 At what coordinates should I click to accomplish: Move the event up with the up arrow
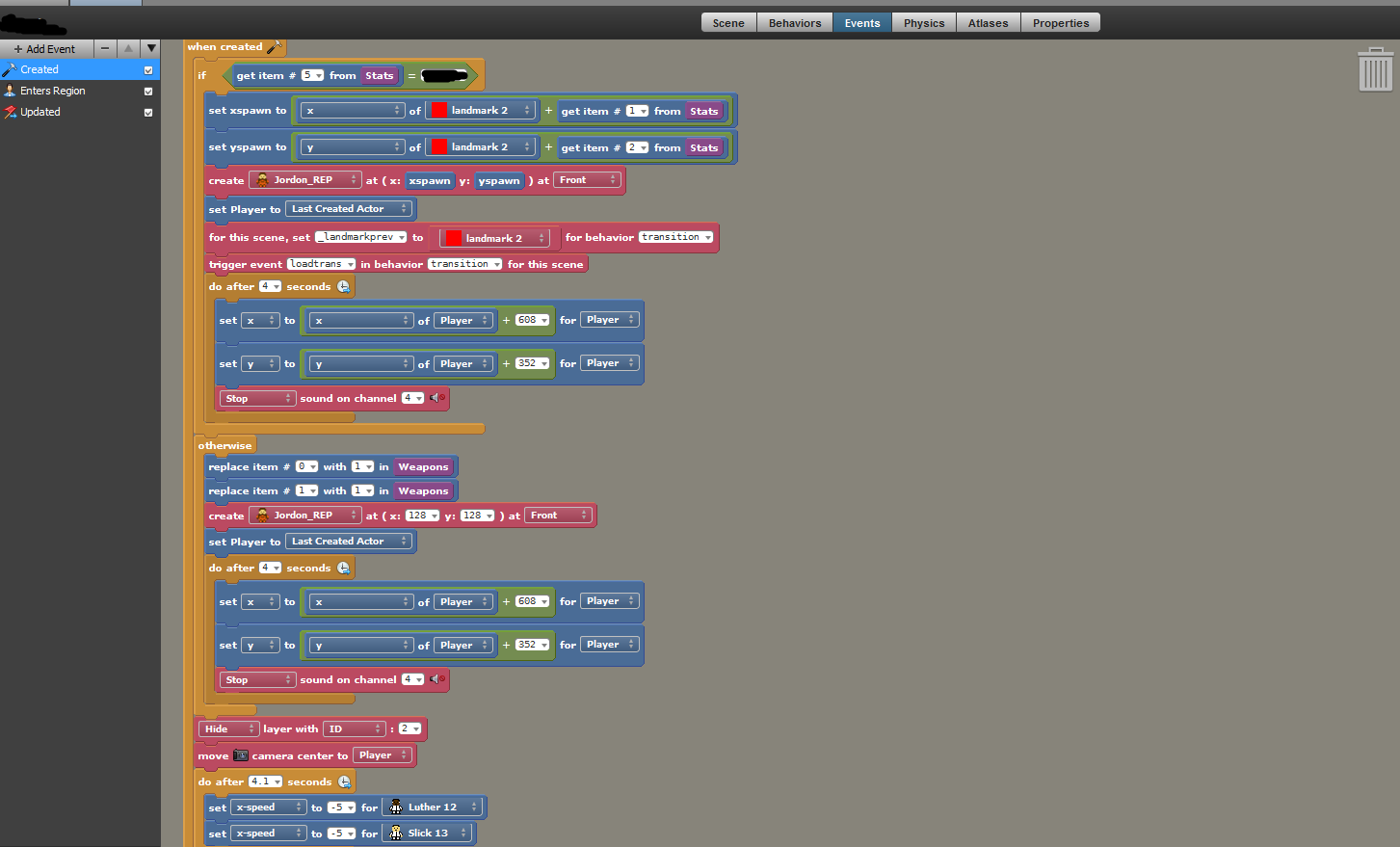pyautogui.click(x=128, y=48)
